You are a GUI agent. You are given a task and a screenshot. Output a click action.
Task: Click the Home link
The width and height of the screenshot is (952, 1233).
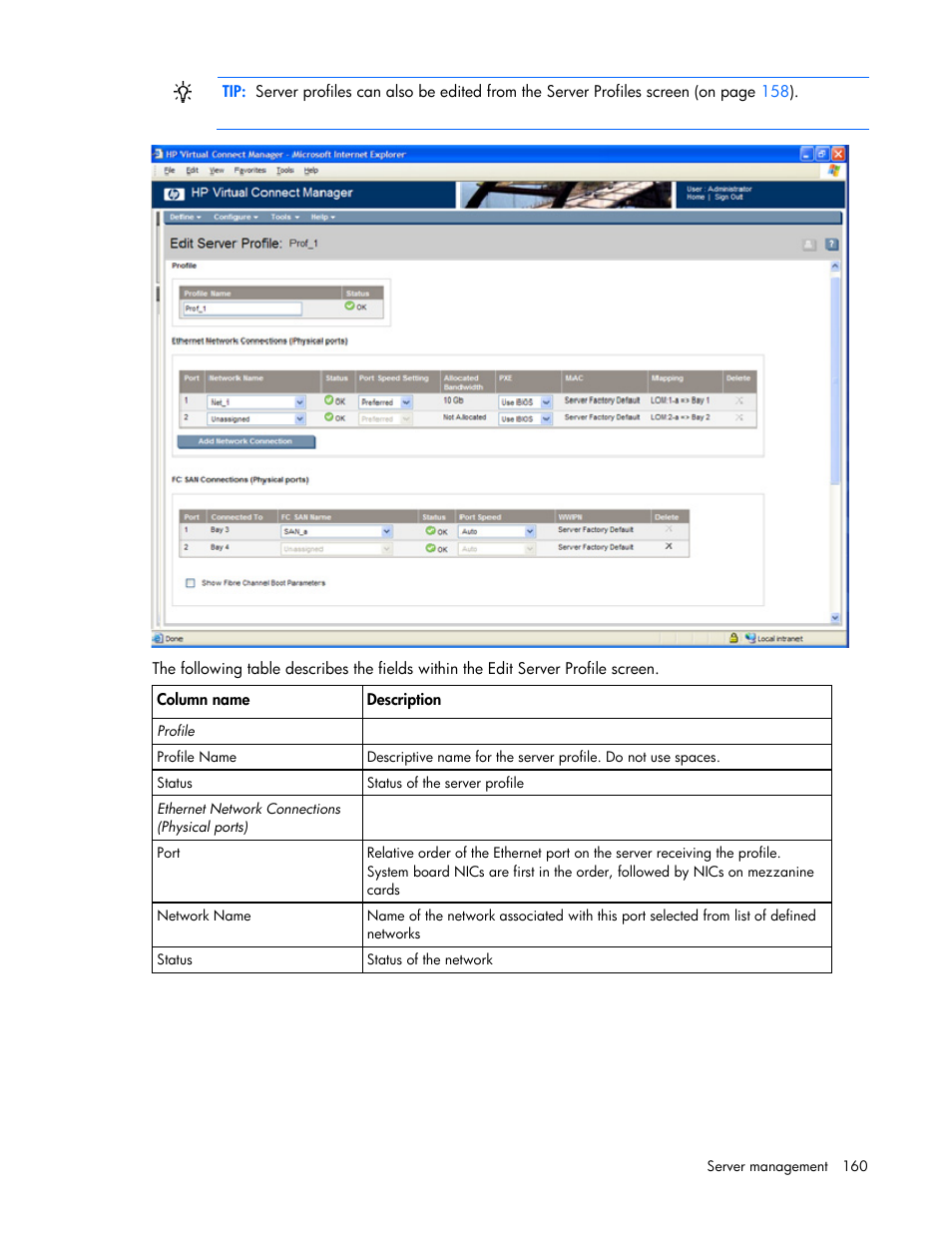click(x=696, y=198)
